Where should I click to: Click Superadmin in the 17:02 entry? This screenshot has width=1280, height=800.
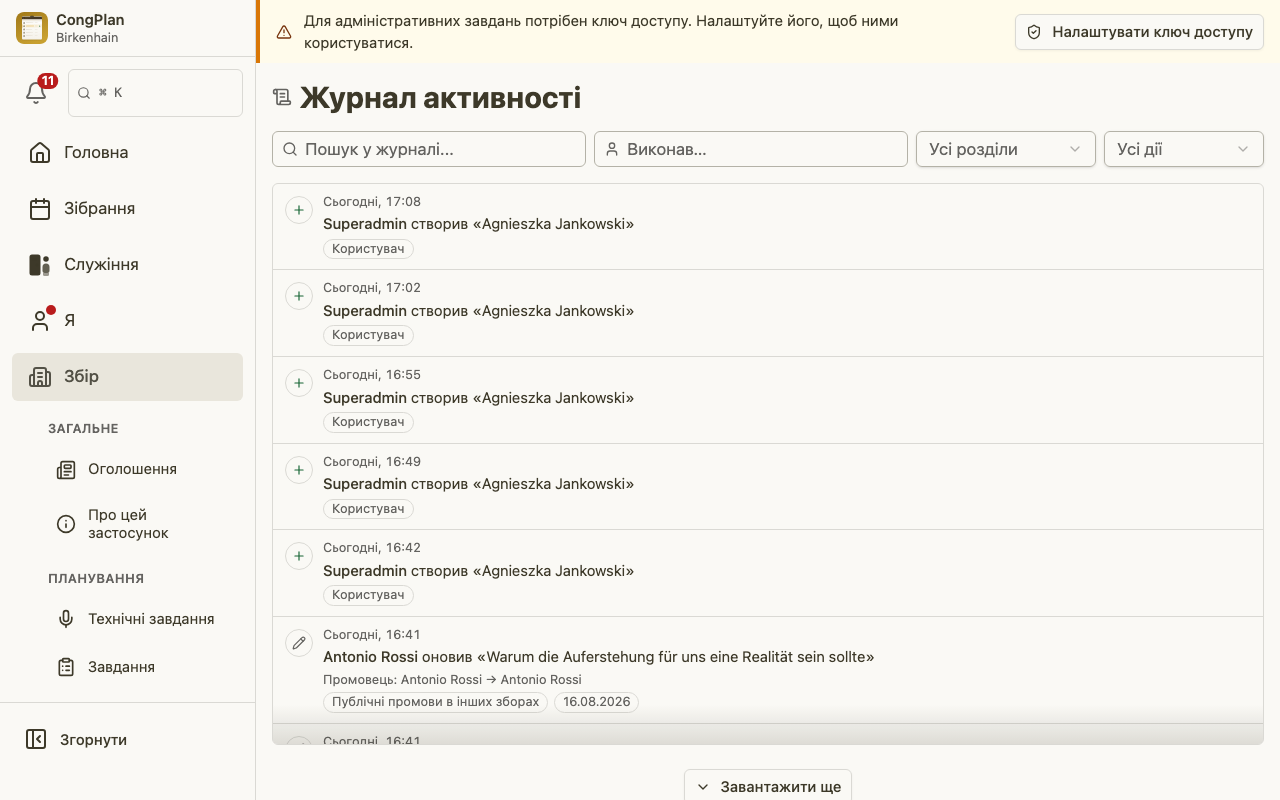pyautogui.click(x=365, y=311)
